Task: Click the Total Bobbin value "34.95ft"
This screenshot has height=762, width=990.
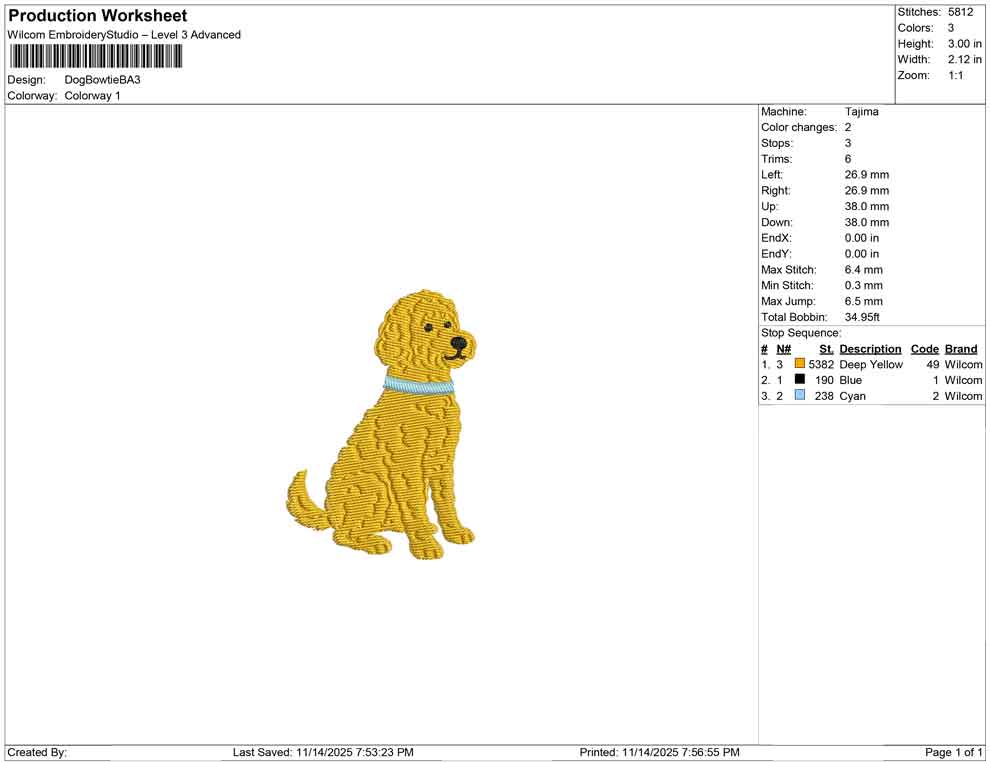Action: pos(862,317)
